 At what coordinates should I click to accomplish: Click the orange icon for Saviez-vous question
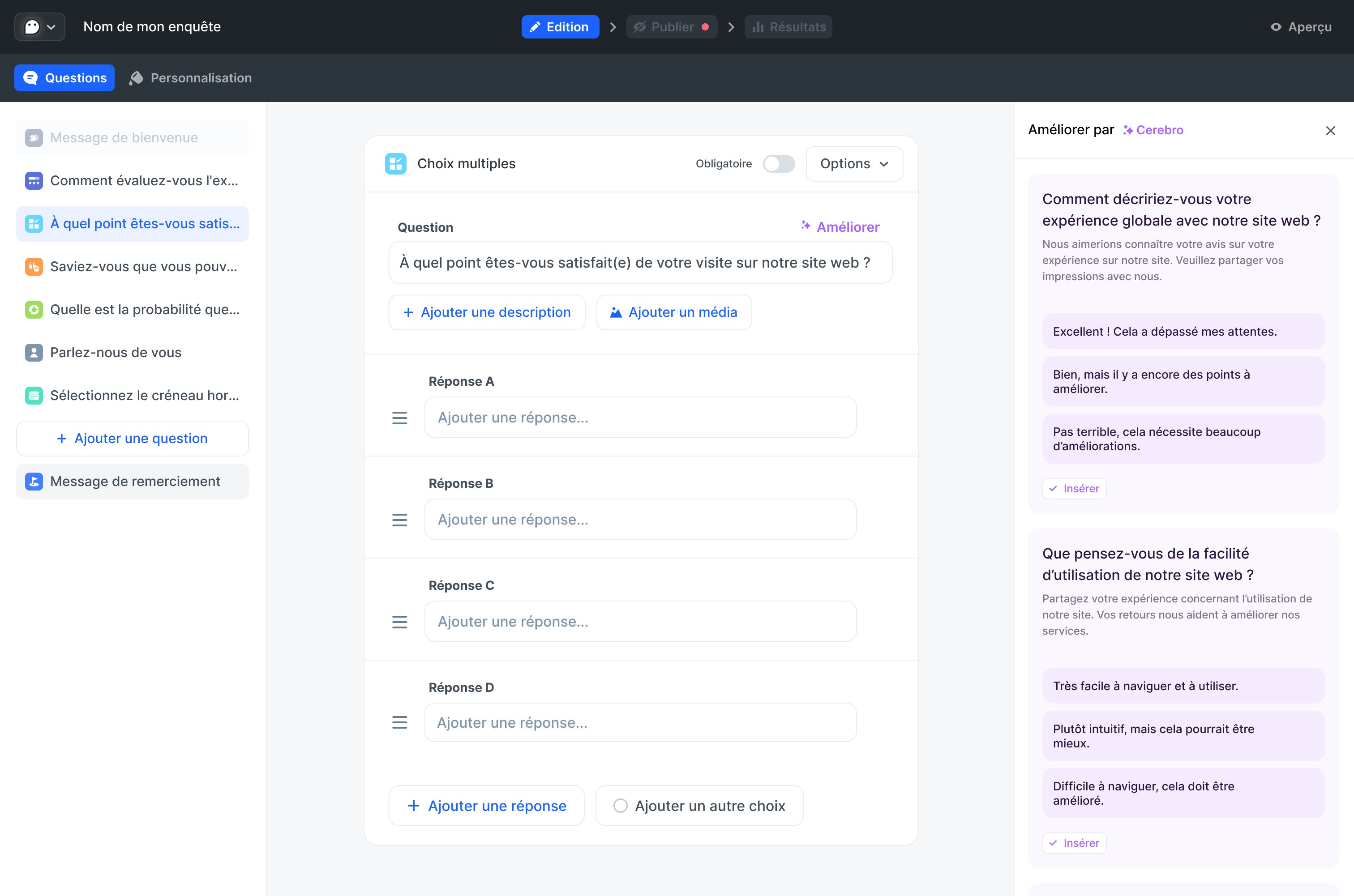pyautogui.click(x=34, y=266)
